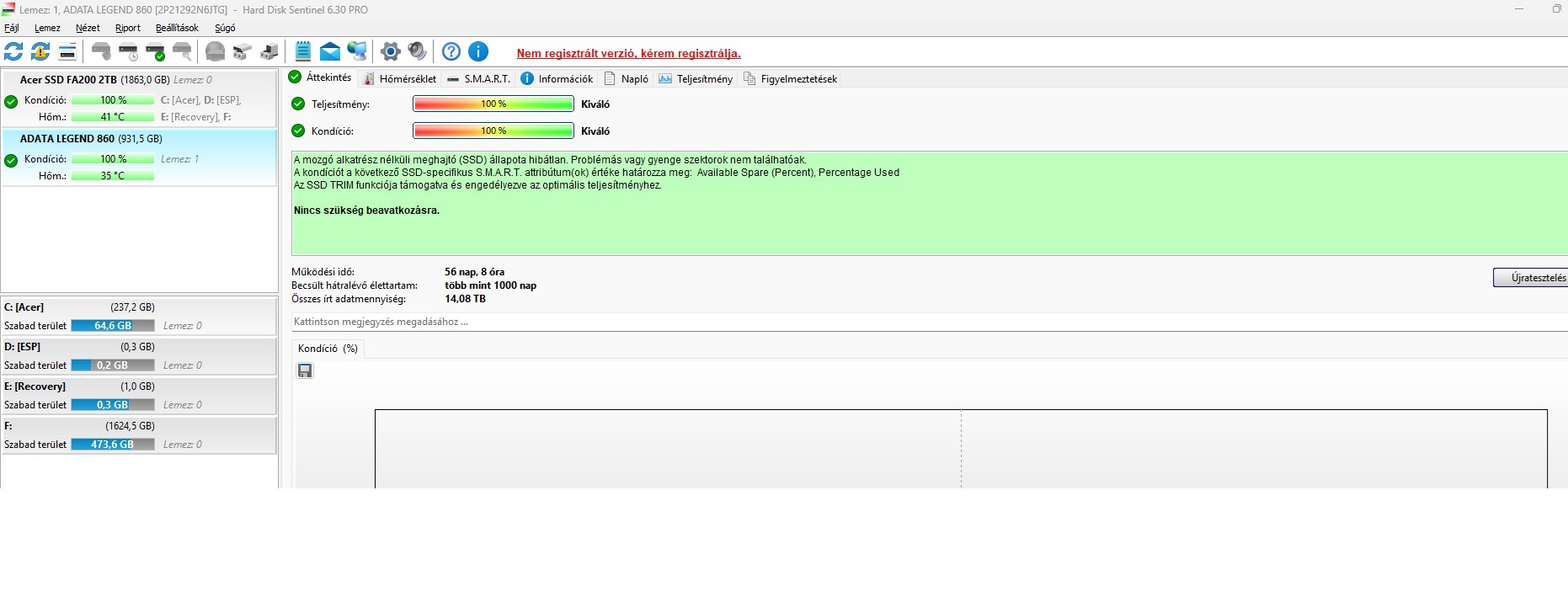This screenshot has height=613, width=1568.
Task: Click the speaker sound toolbar icon
Action: point(417,51)
